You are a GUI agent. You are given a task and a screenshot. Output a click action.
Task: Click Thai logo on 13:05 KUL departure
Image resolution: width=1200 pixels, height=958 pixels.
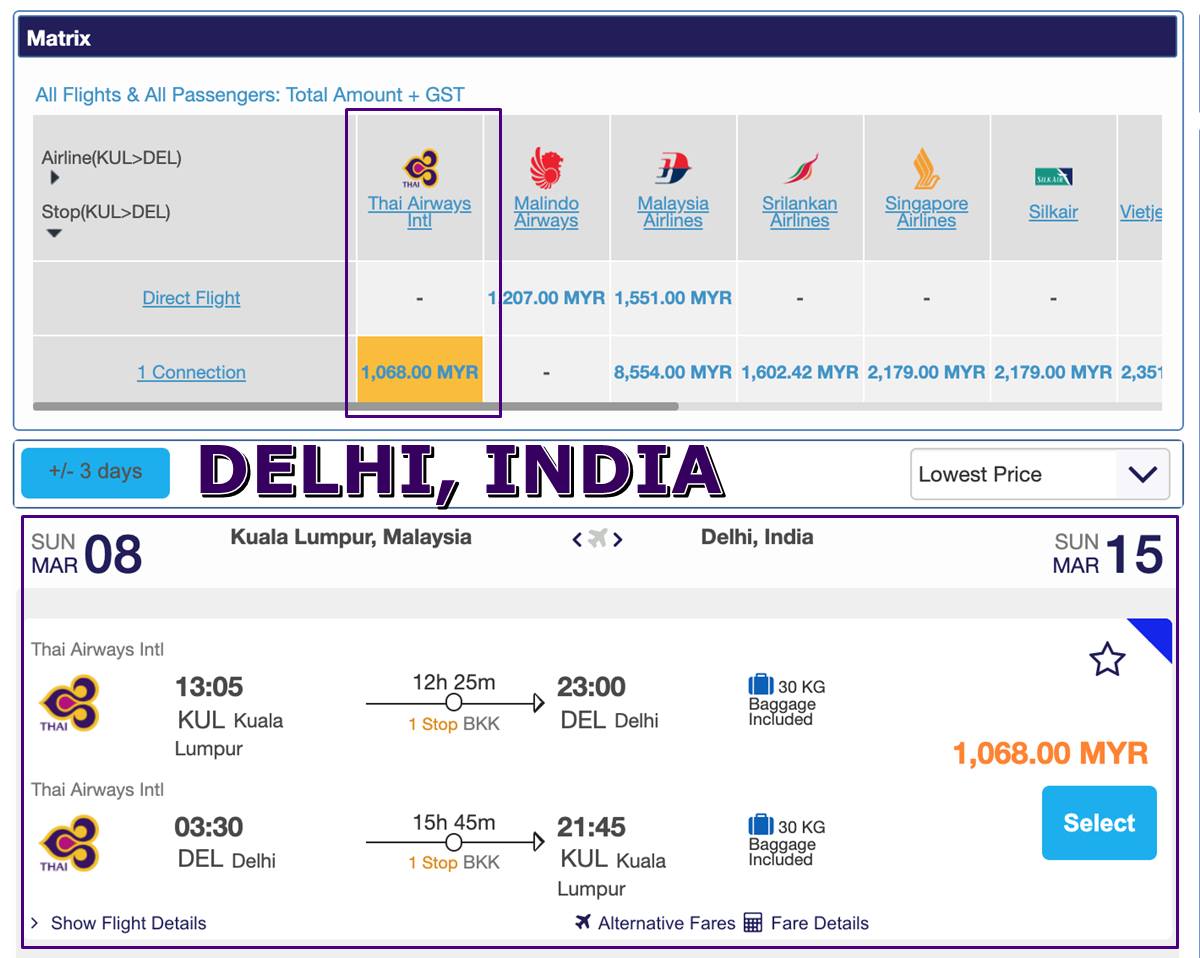click(68, 703)
